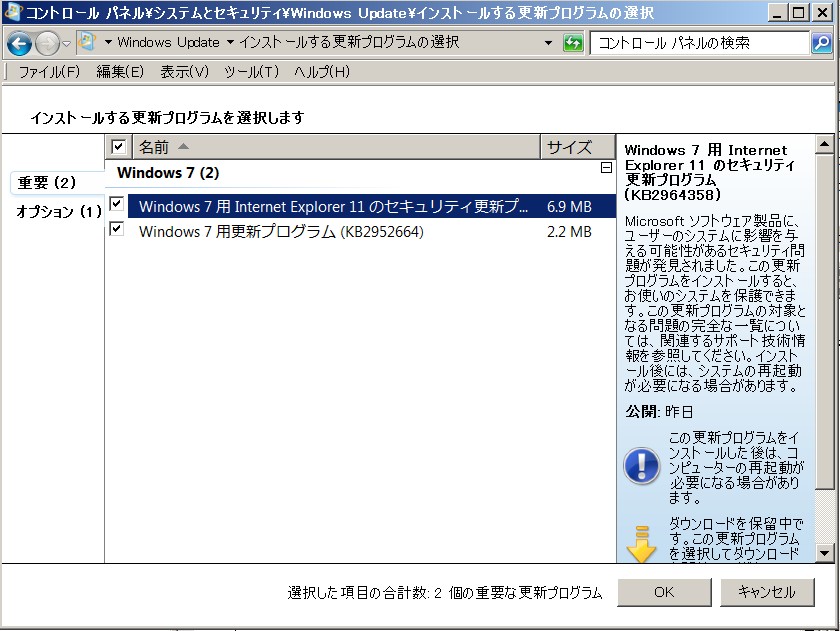The image size is (840, 631).
Task: Click the キャンセル button
Action: pyautogui.click(x=767, y=592)
